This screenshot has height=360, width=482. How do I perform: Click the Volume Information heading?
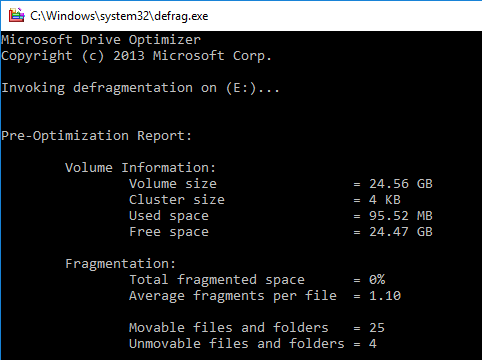pyautogui.click(x=141, y=167)
